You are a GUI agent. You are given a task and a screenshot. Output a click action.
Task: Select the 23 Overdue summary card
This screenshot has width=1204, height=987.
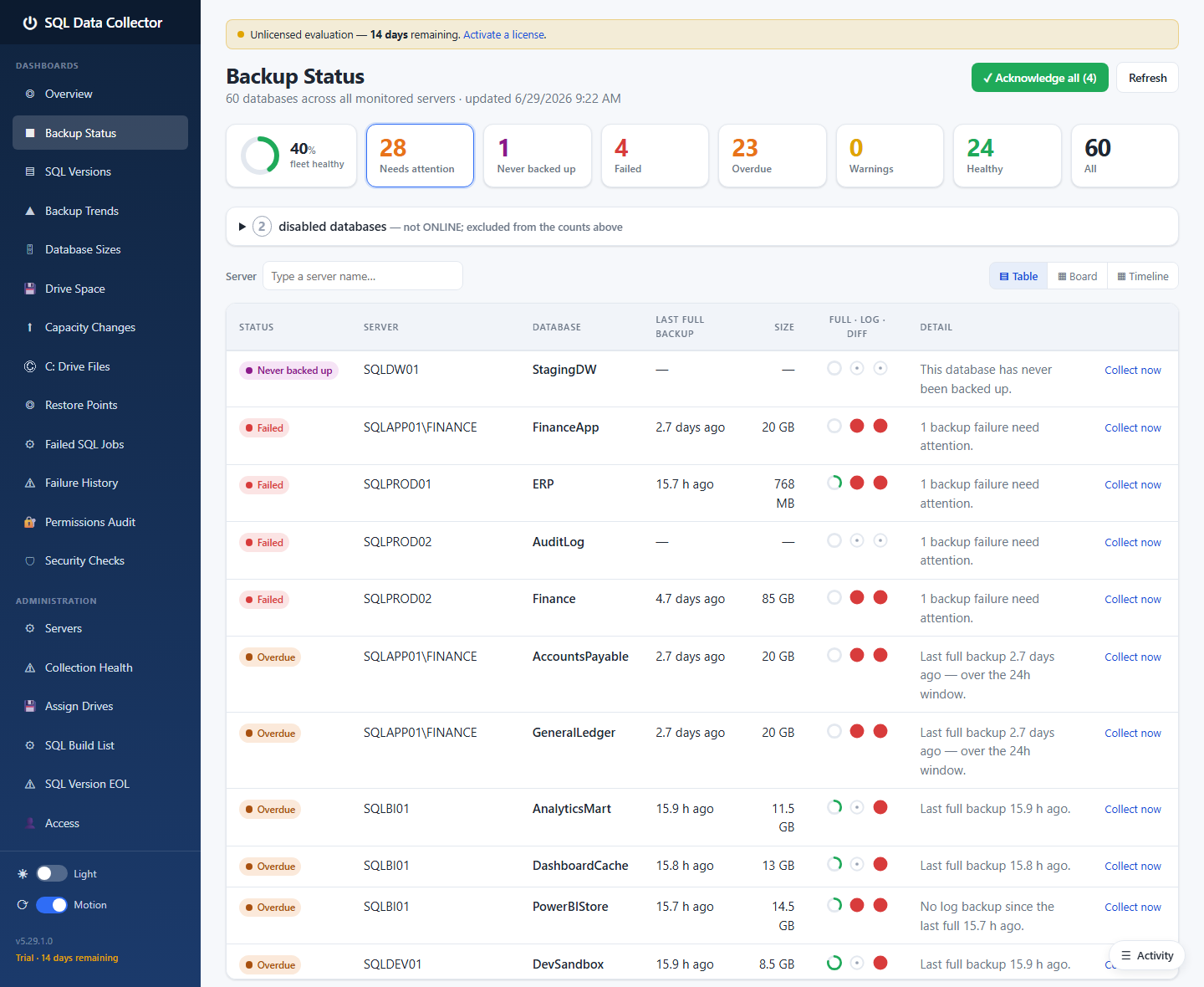773,156
